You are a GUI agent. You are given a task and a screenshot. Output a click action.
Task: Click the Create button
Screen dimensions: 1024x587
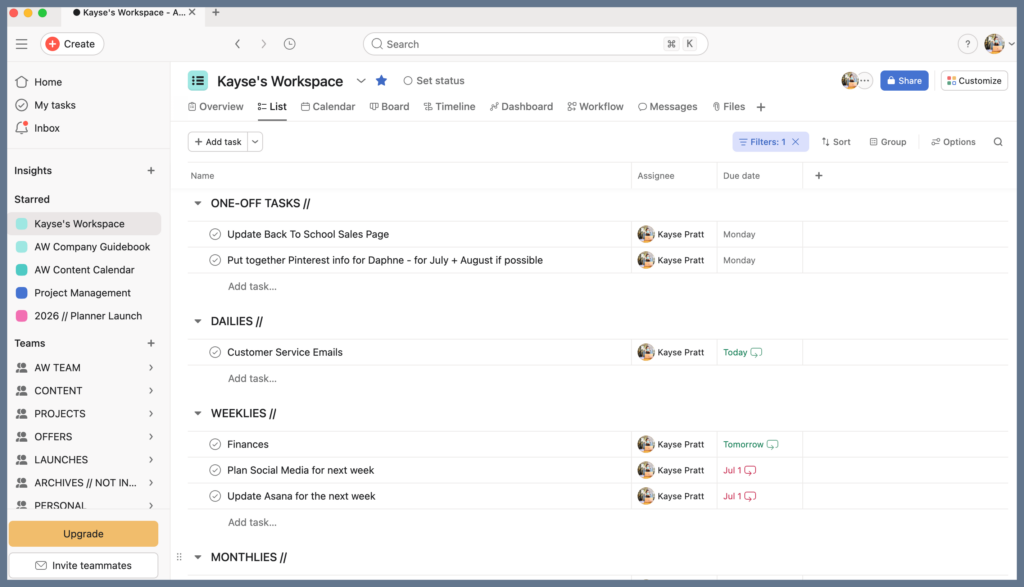click(72, 44)
